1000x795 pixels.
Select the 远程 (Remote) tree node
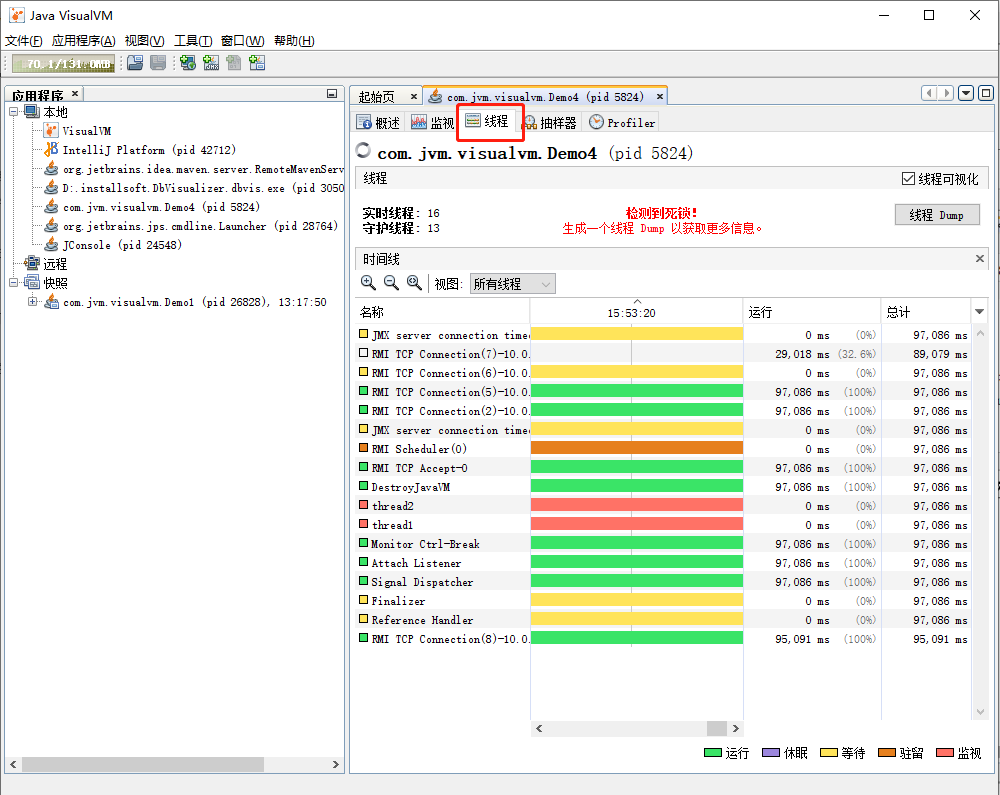click(46, 264)
